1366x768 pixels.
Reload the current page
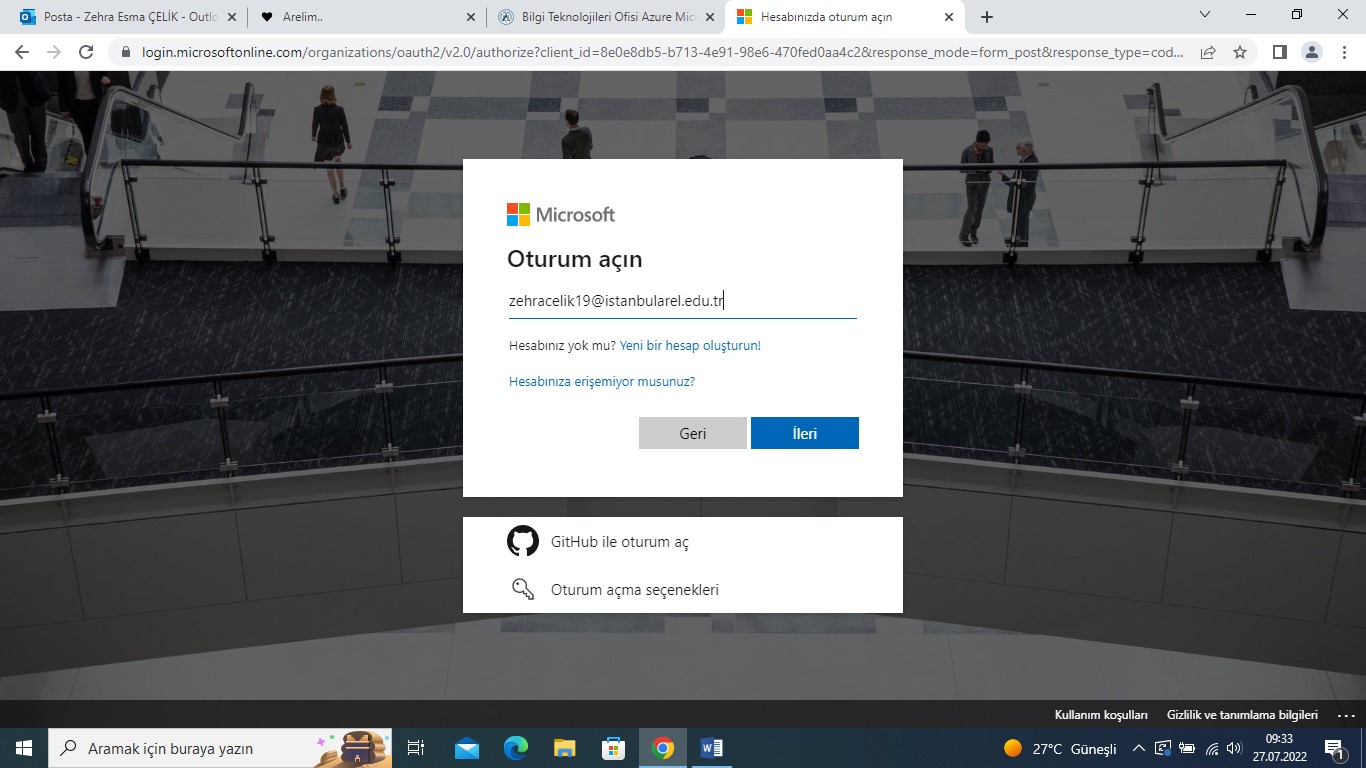point(86,52)
